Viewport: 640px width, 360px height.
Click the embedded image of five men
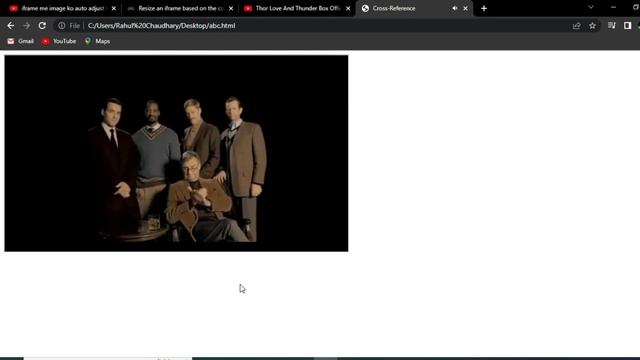coord(176,153)
